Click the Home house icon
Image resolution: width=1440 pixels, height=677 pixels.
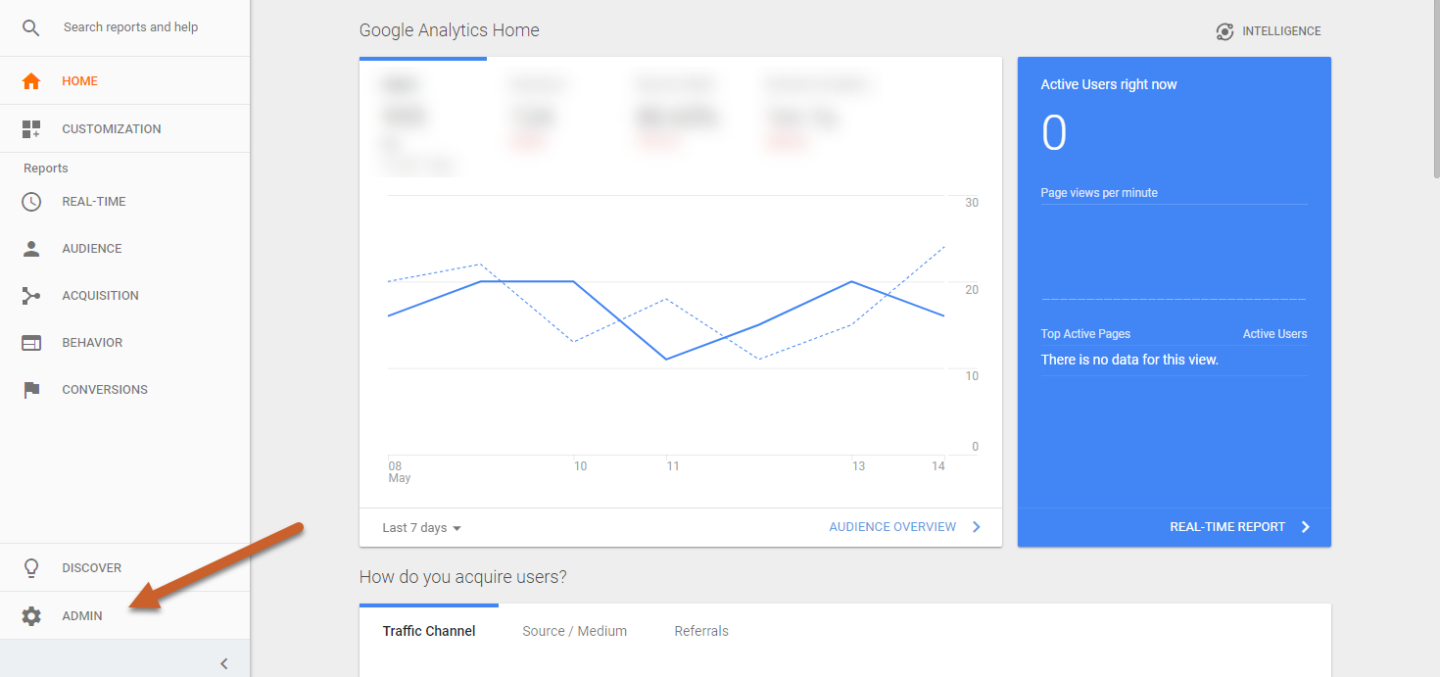point(31,81)
